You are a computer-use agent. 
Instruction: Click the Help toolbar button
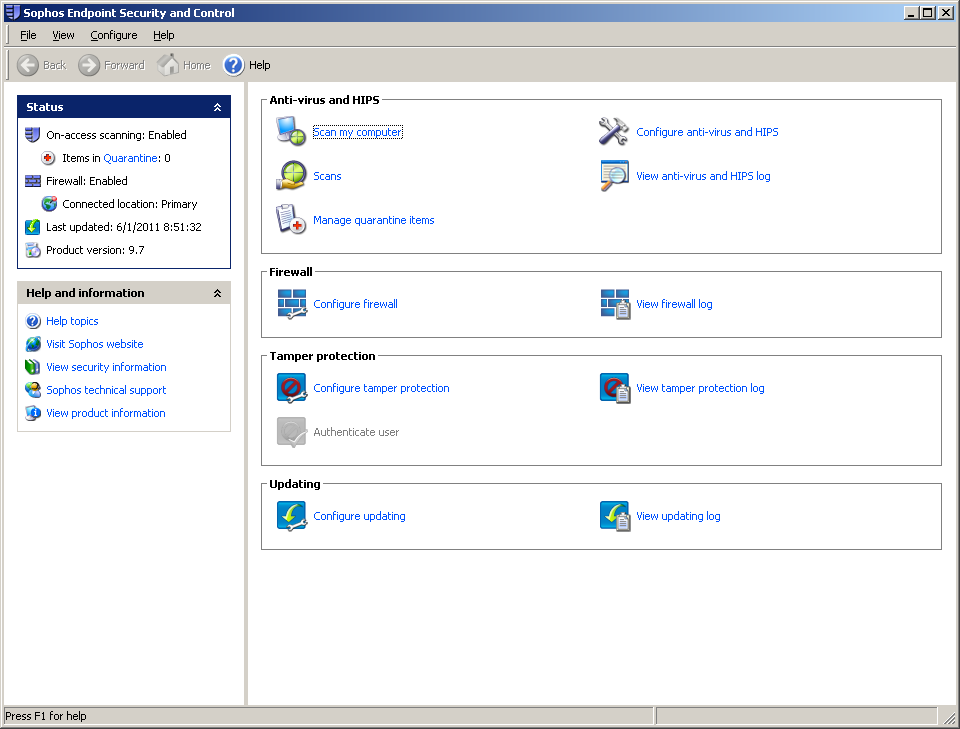coord(247,65)
